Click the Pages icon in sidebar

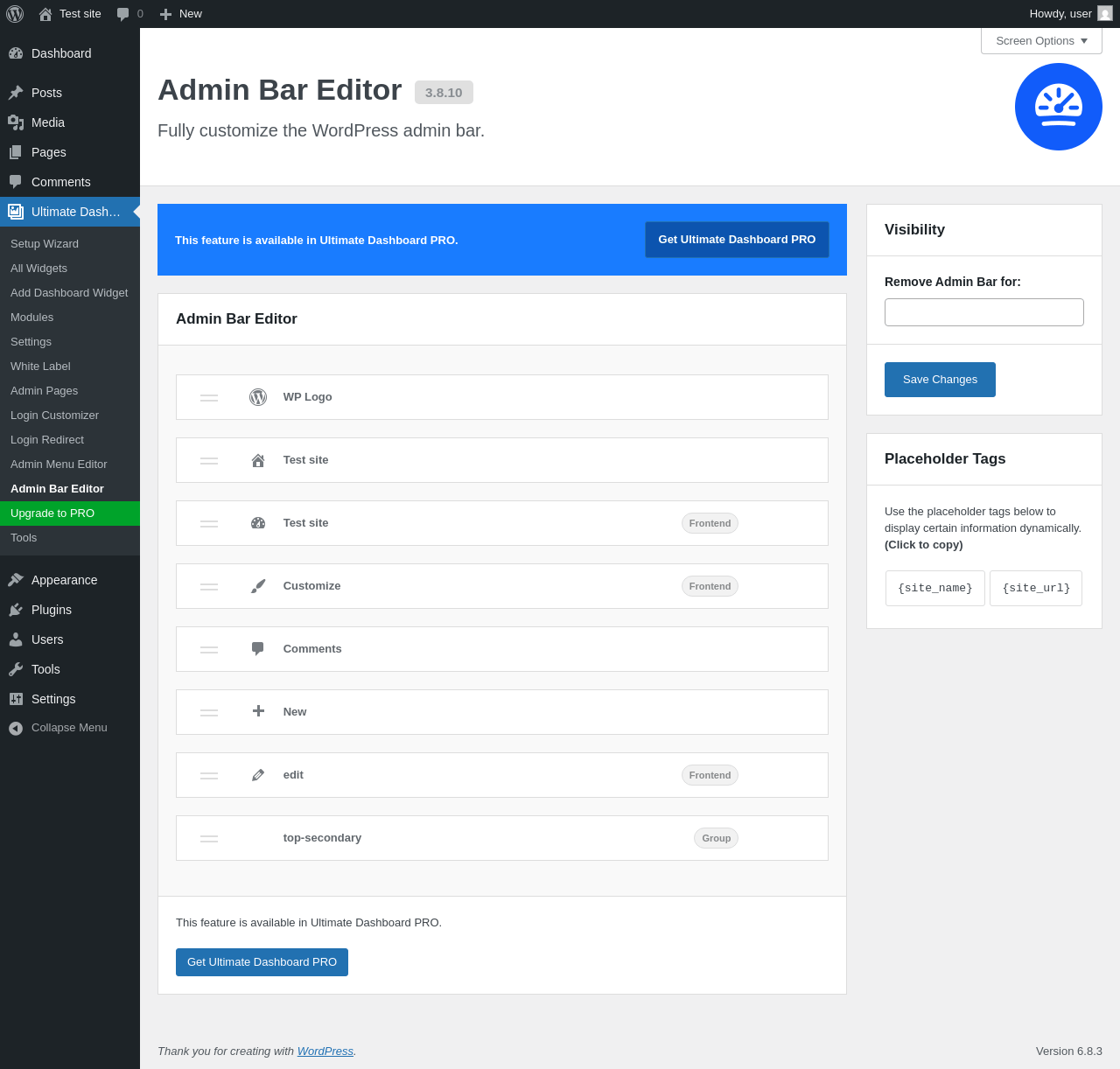[x=16, y=152]
